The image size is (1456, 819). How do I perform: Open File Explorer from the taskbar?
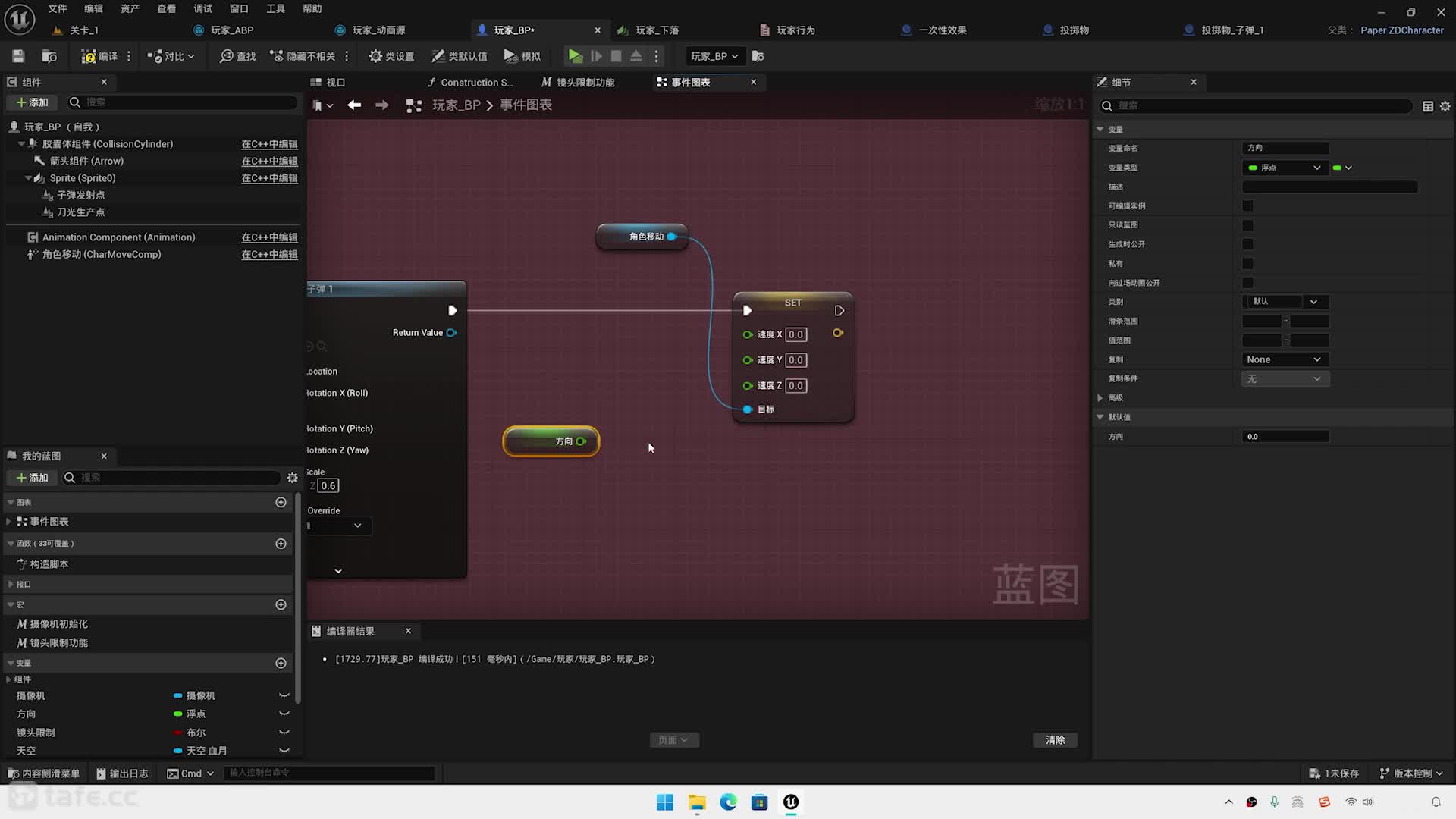[697, 802]
